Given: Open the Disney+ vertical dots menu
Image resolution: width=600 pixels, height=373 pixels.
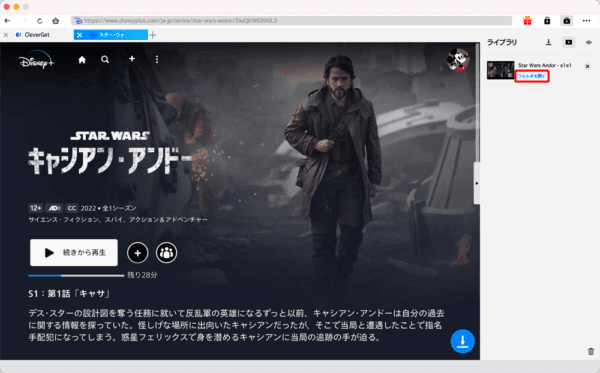Looking at the screenshot, I should click(x=157, y=59).
